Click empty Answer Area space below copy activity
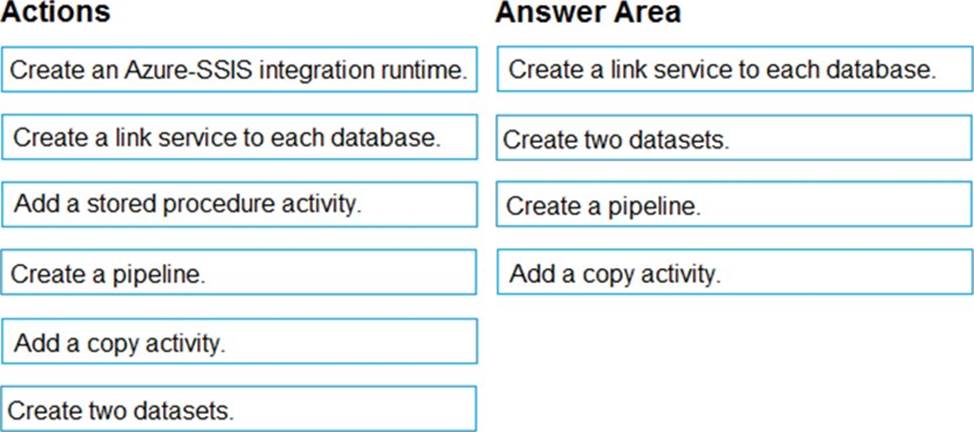The width and height of the screenshot is (974, 432). [734, 360]
